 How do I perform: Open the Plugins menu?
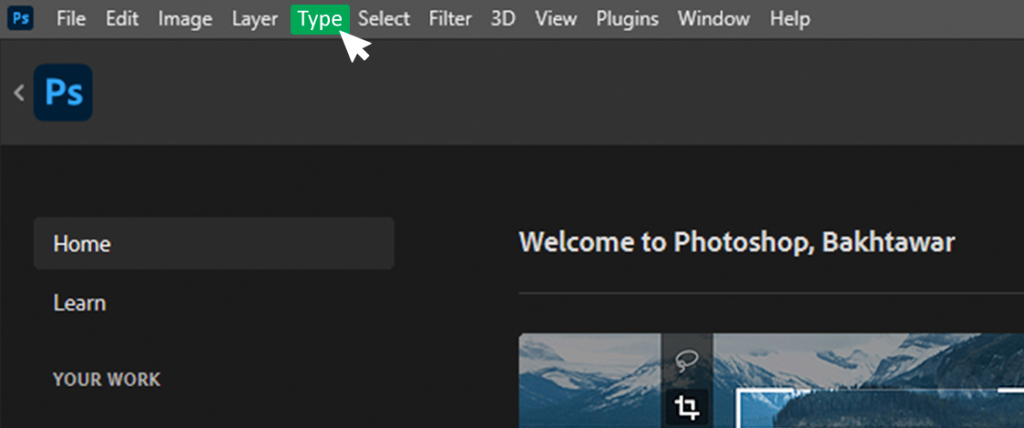pyautogui.click(x=627, y=19)
